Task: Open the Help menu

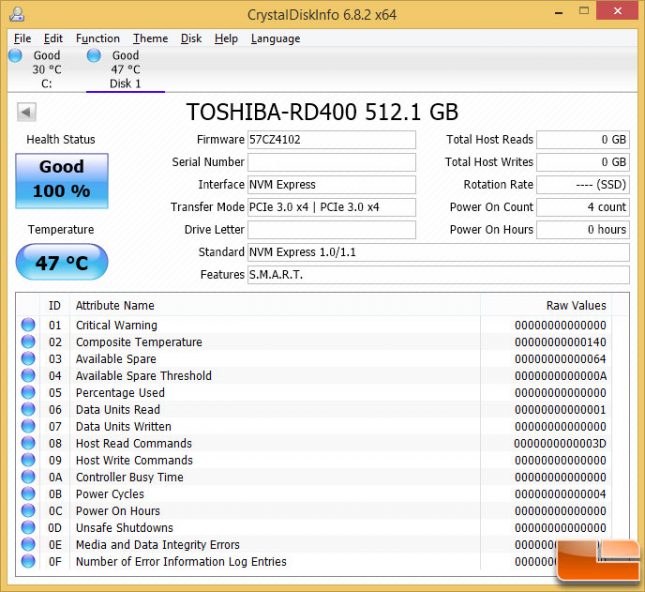Action: coord(226,39)
